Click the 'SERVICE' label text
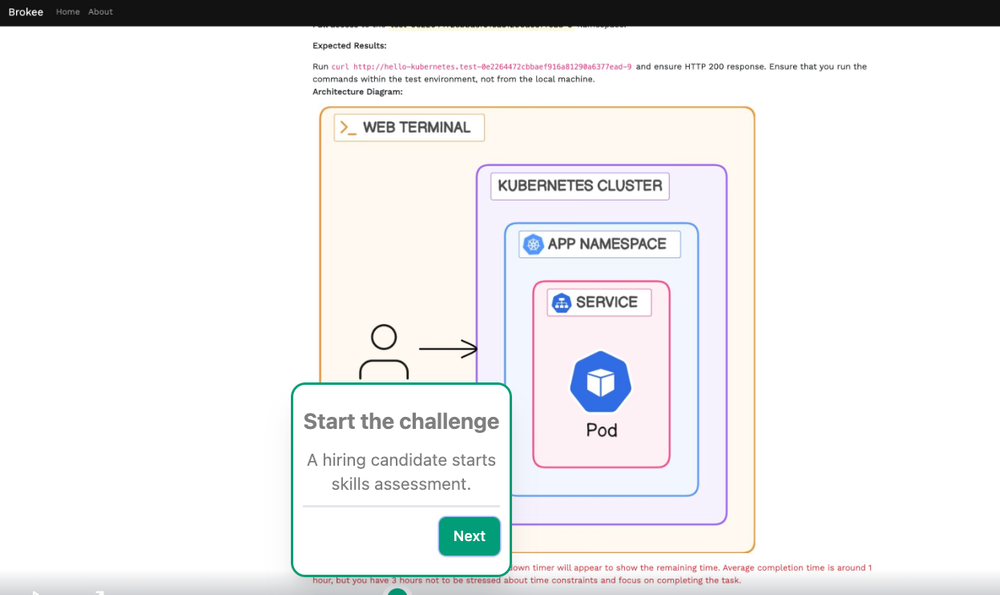The image size is (1000, 595). [607, 302]
